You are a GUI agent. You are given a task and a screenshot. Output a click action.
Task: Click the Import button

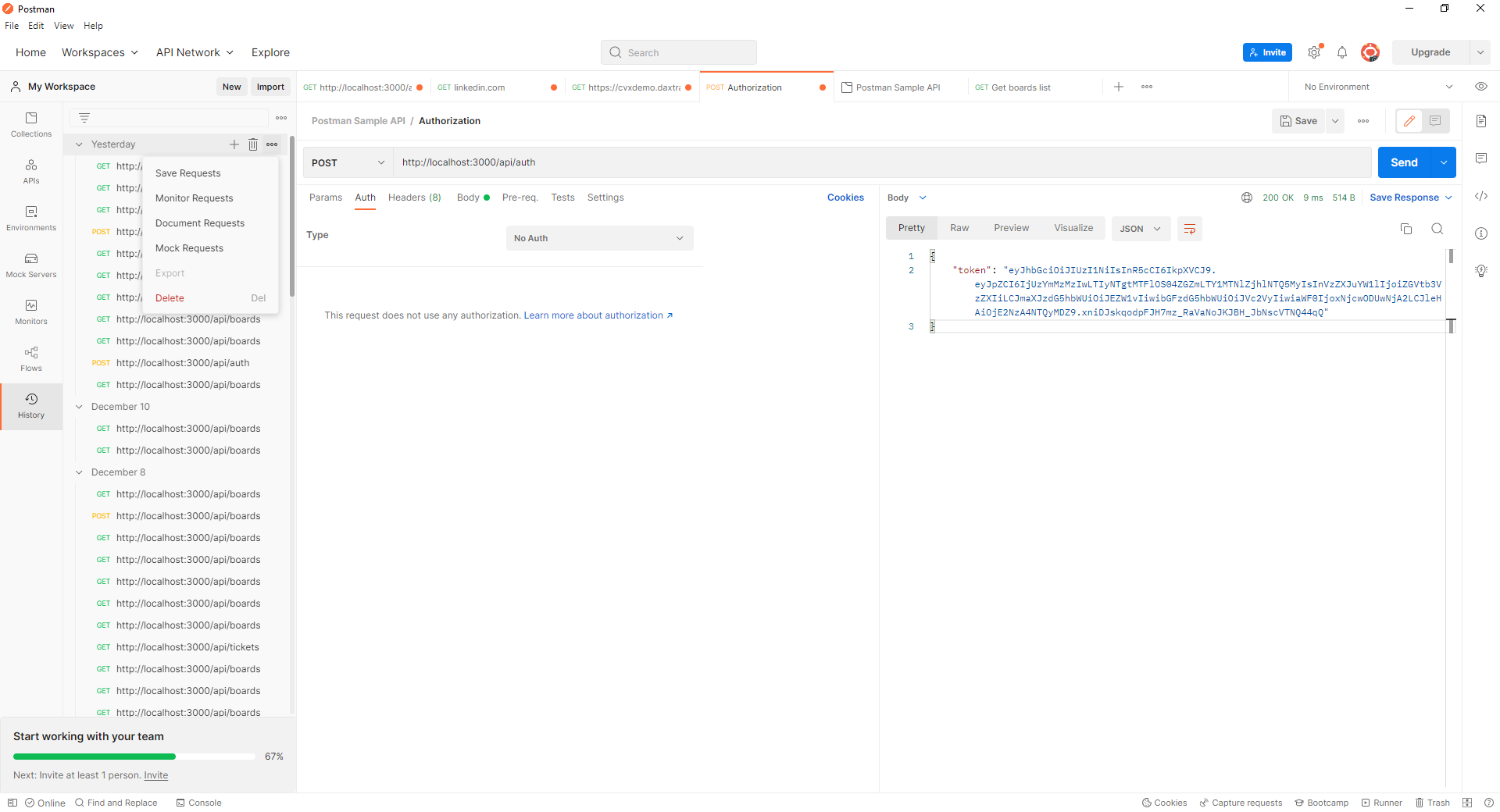click(270, 87)
